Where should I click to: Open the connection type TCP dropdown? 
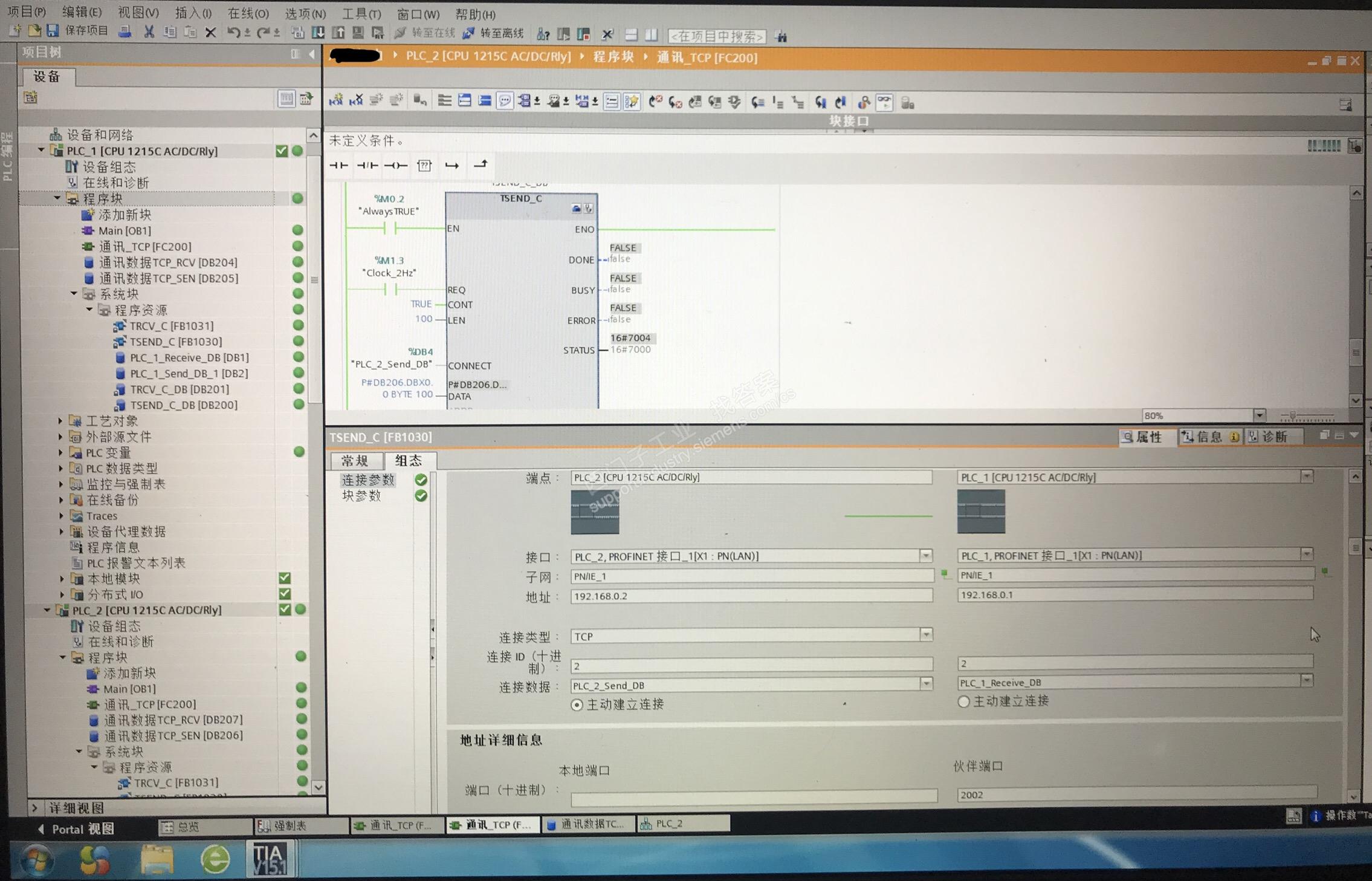pyautogui.click(x=926, y=635)
